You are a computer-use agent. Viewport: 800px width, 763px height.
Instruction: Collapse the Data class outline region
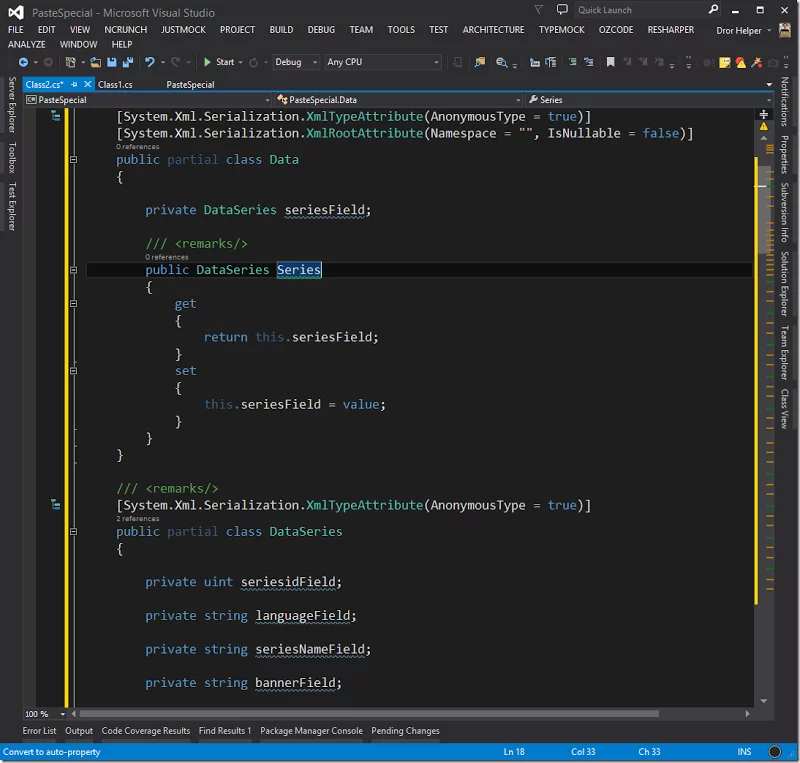(x=73, y=159)
